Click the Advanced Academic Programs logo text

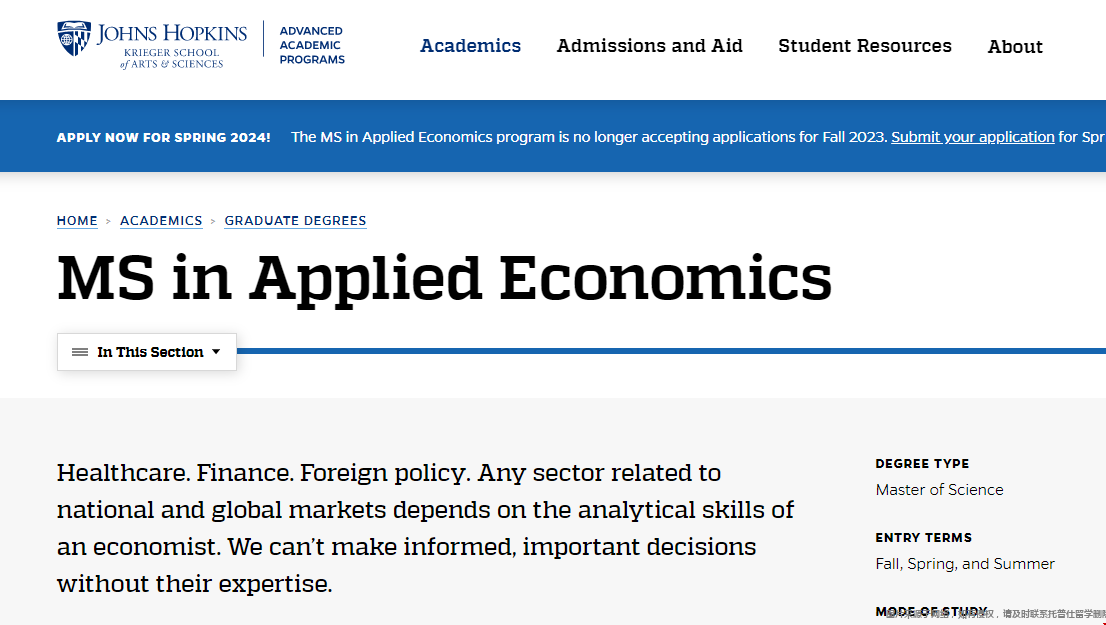(x=312, y=45)
